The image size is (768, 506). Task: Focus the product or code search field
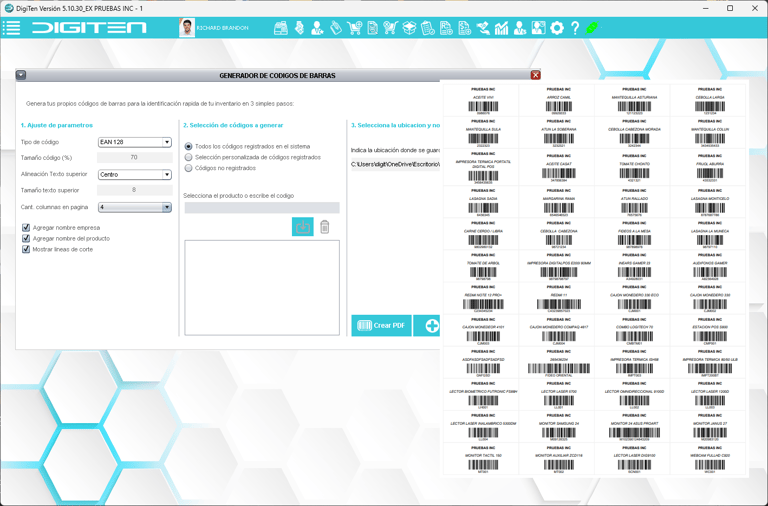coord(262,208)
